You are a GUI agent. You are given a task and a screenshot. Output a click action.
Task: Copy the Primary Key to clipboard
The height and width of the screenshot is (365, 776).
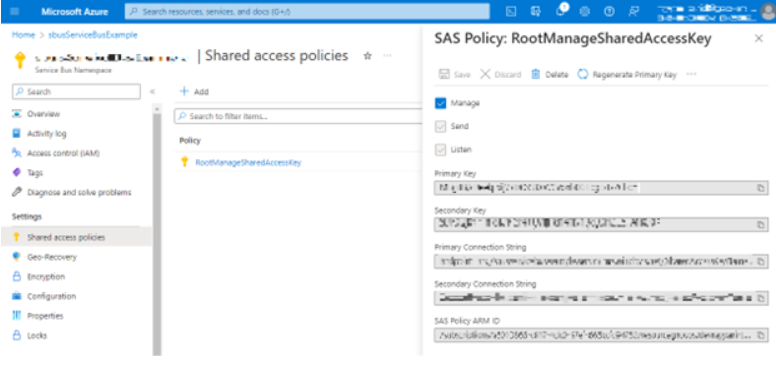point(761,188)
